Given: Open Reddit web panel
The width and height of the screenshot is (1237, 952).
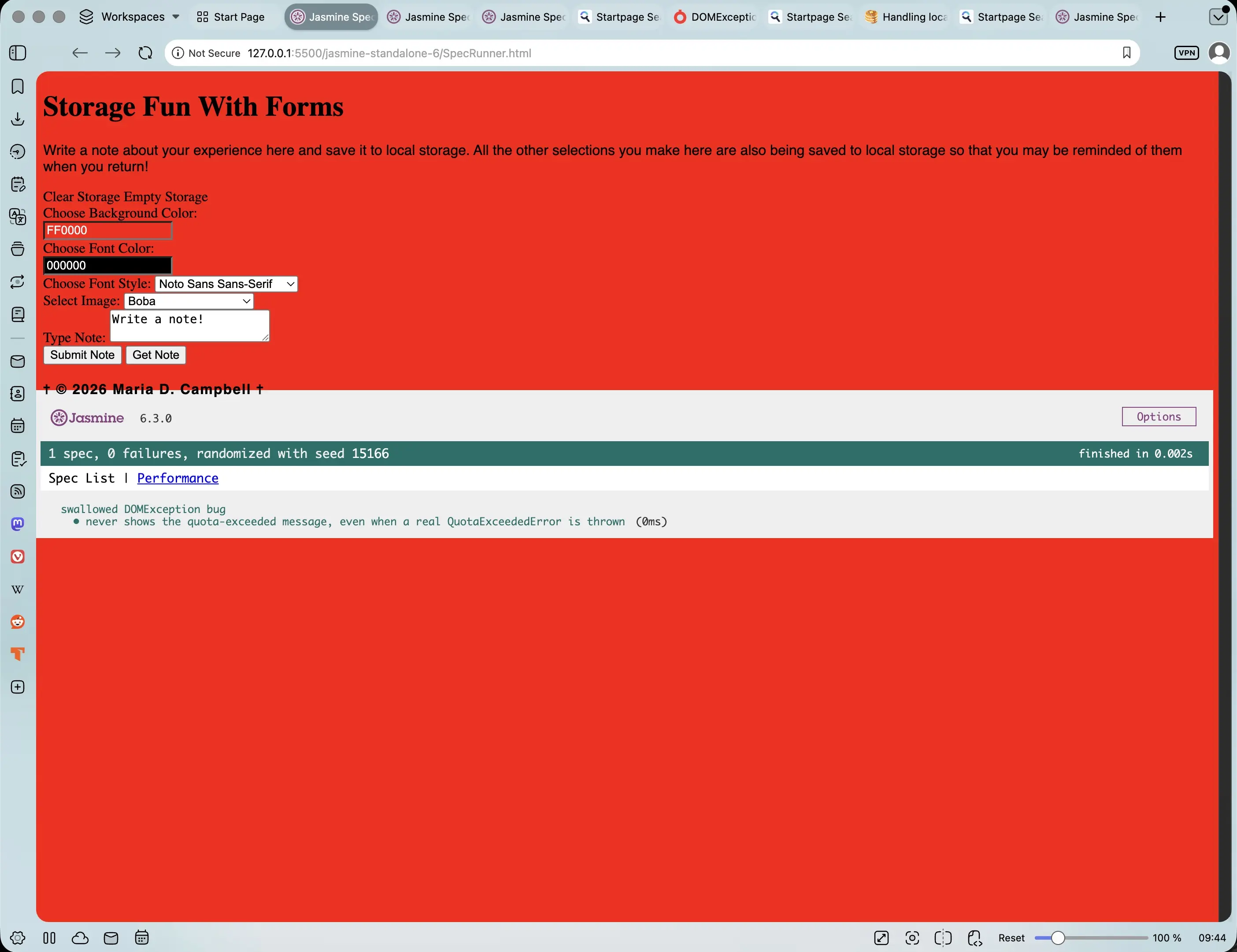Looking at the screenshot, I should pos(18,621).
